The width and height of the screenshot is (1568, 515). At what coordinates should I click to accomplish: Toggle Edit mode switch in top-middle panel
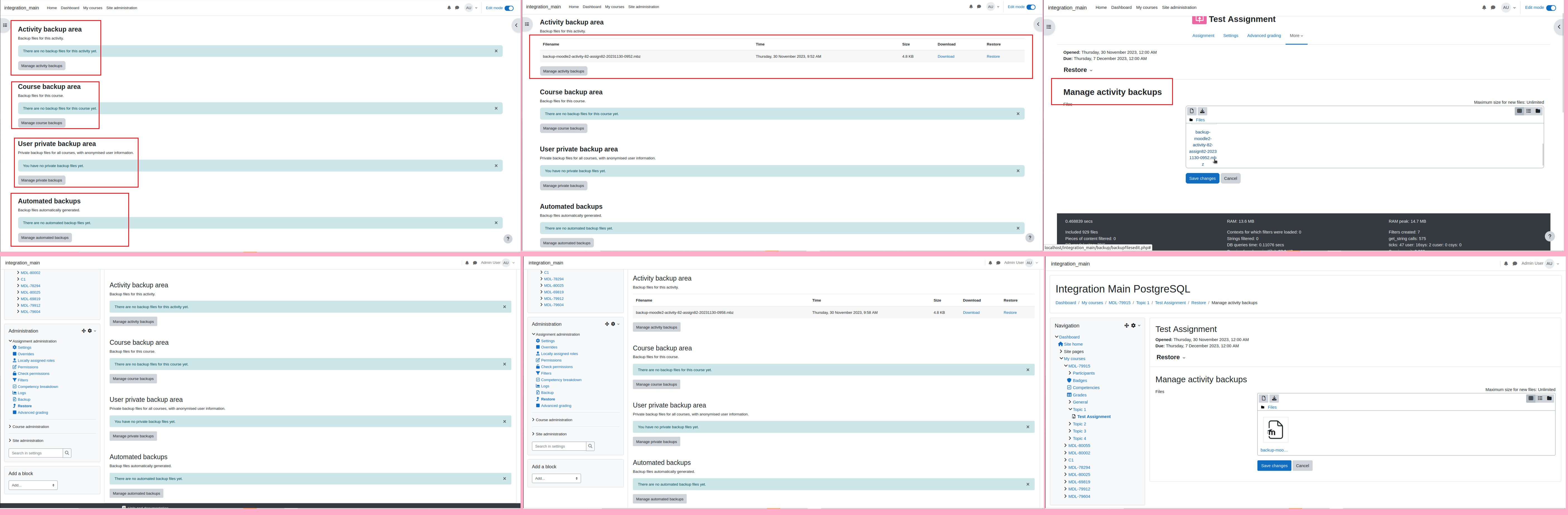pyautogui.click(x=1030, y=7)
